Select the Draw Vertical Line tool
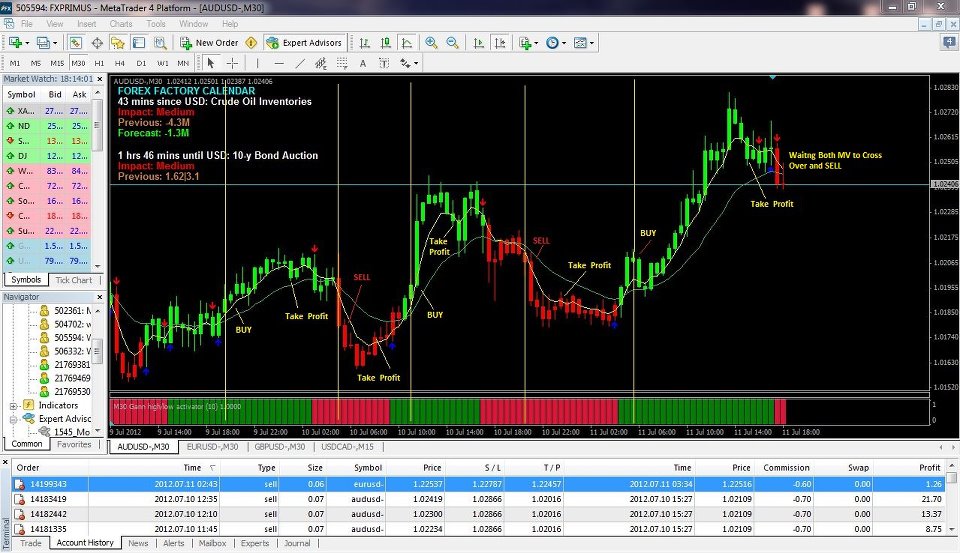 click(258, 63)
